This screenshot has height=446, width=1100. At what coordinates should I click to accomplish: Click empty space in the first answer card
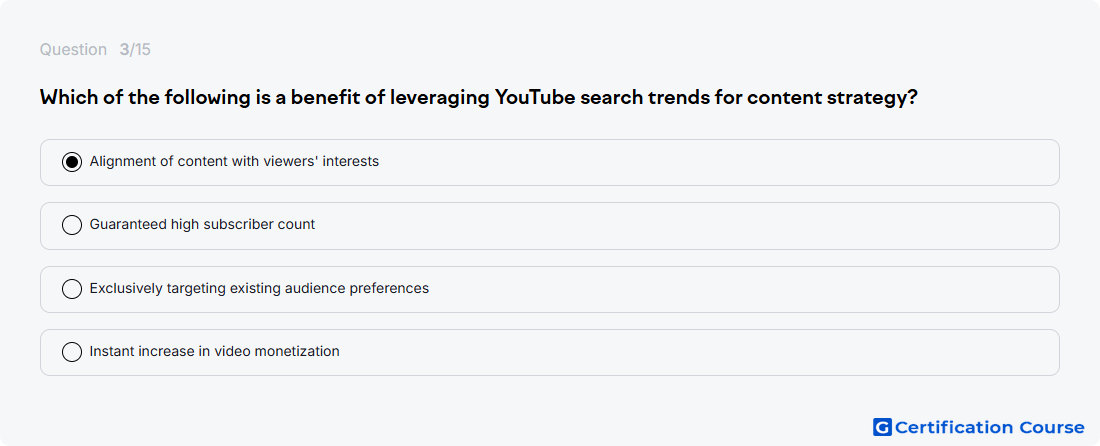[x=702, y=163]
